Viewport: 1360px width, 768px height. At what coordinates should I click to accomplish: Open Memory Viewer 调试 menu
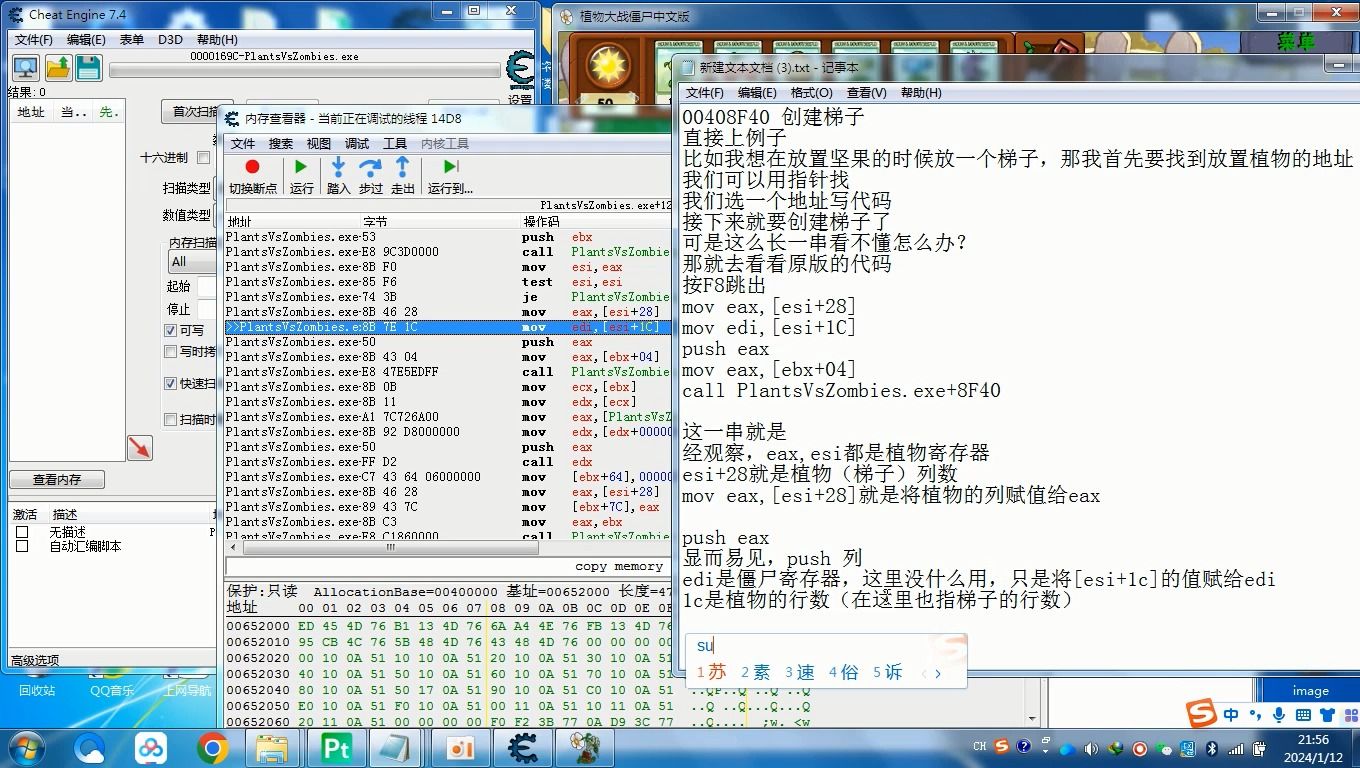357,144
